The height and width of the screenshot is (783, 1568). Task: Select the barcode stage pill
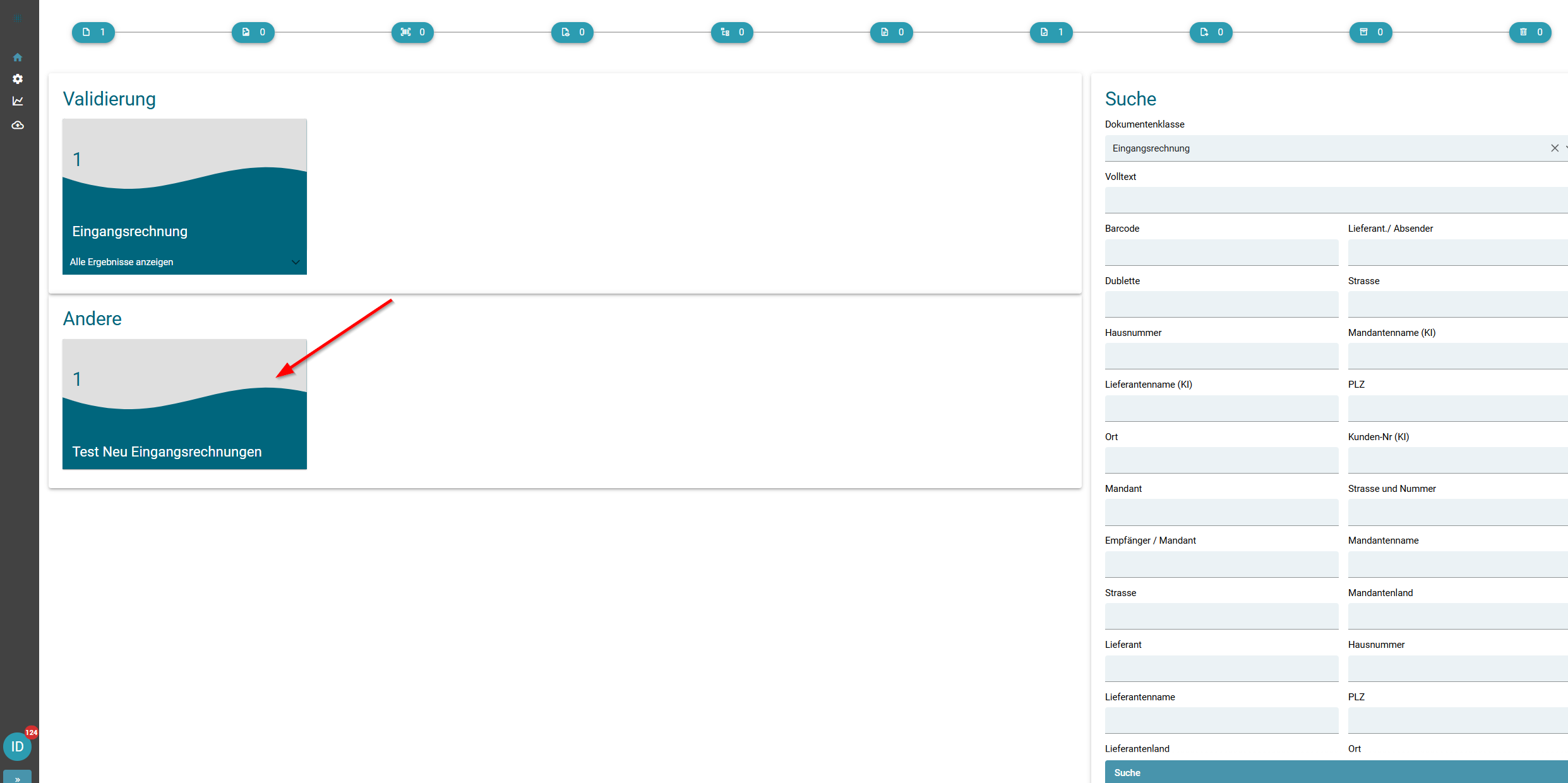(412, 32)
